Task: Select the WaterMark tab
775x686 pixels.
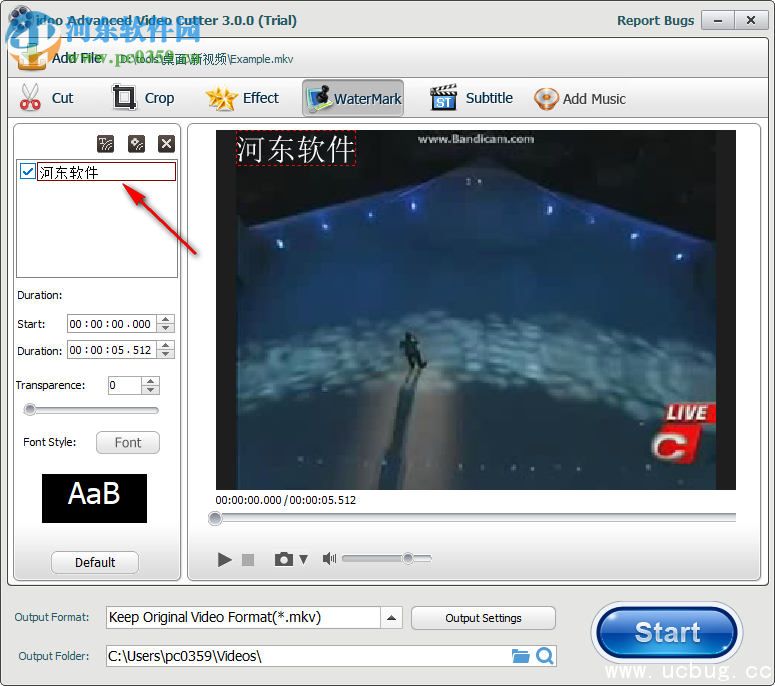Action: [353, 98]
